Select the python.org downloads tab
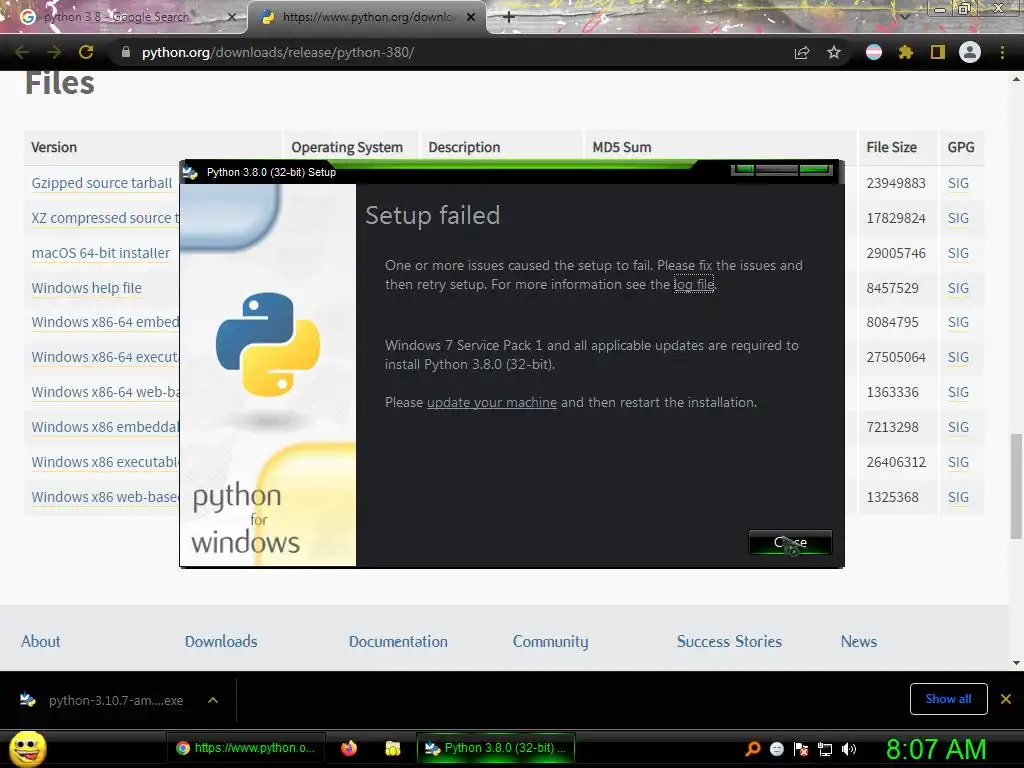Image resolution: width=1024 pixels, height=768 pixels. pos(367,17)
